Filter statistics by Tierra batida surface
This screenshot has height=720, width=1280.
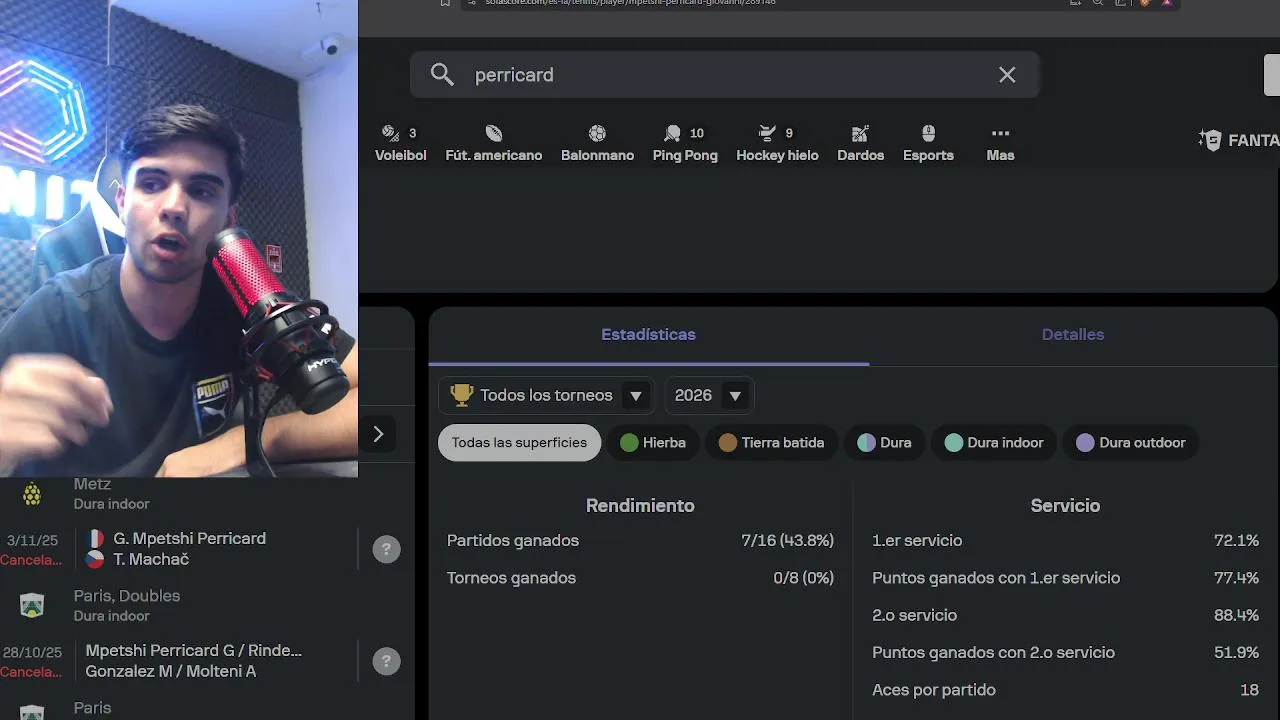coord(771,443)
